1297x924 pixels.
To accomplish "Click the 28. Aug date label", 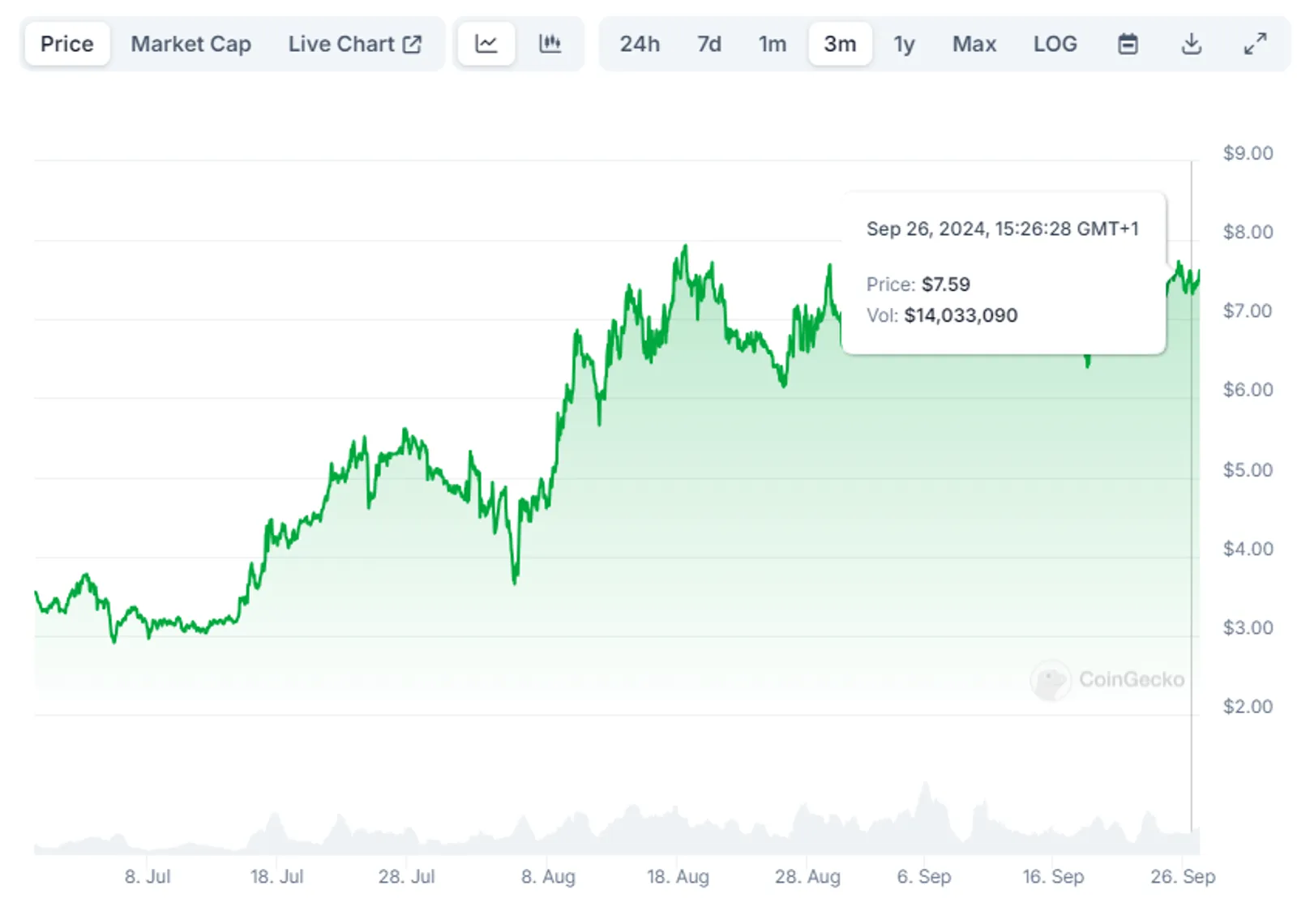I will tap(807, 877).
